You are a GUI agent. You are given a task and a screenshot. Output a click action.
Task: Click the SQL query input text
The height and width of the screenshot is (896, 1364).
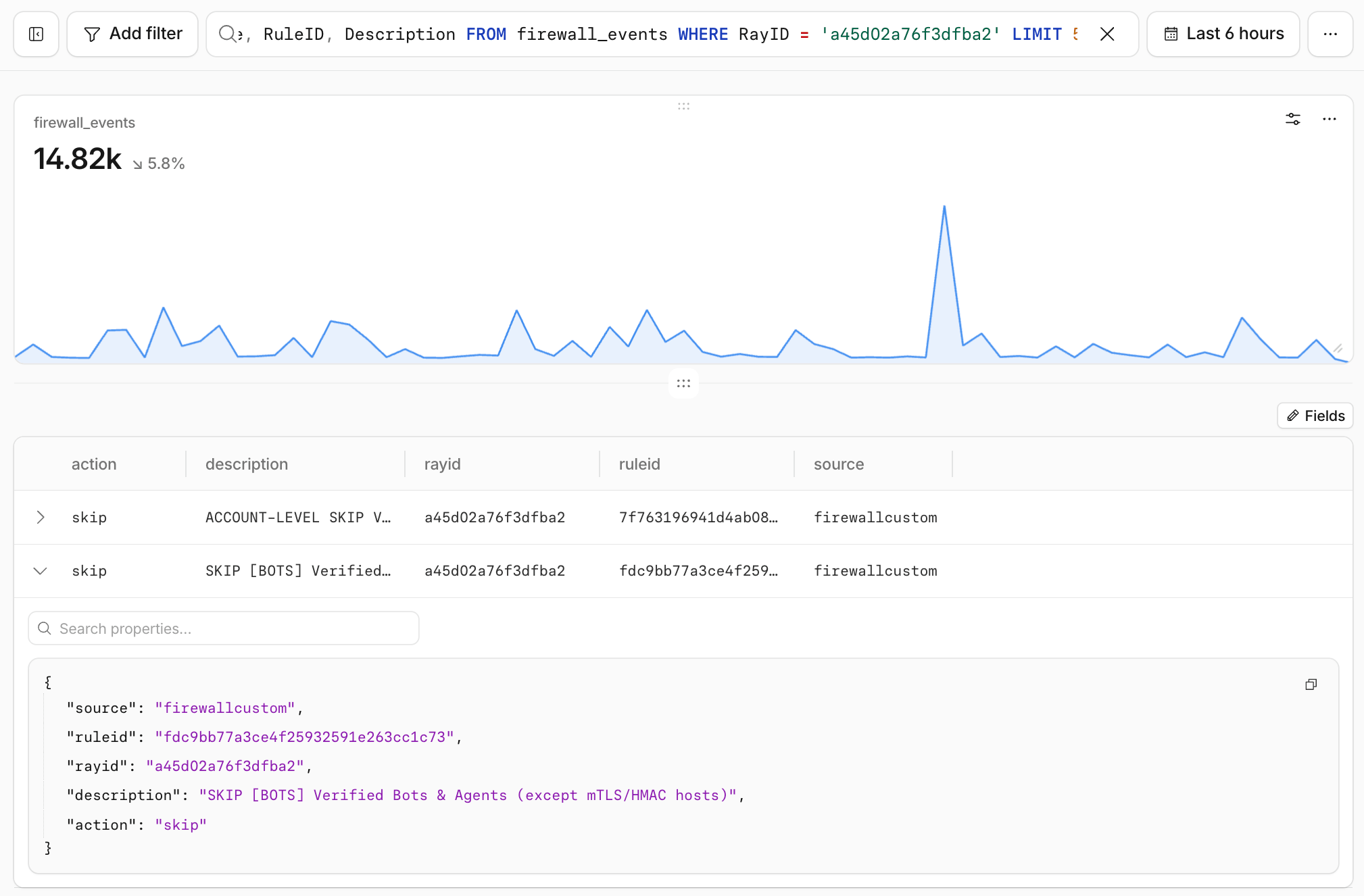tap(659, 34)
